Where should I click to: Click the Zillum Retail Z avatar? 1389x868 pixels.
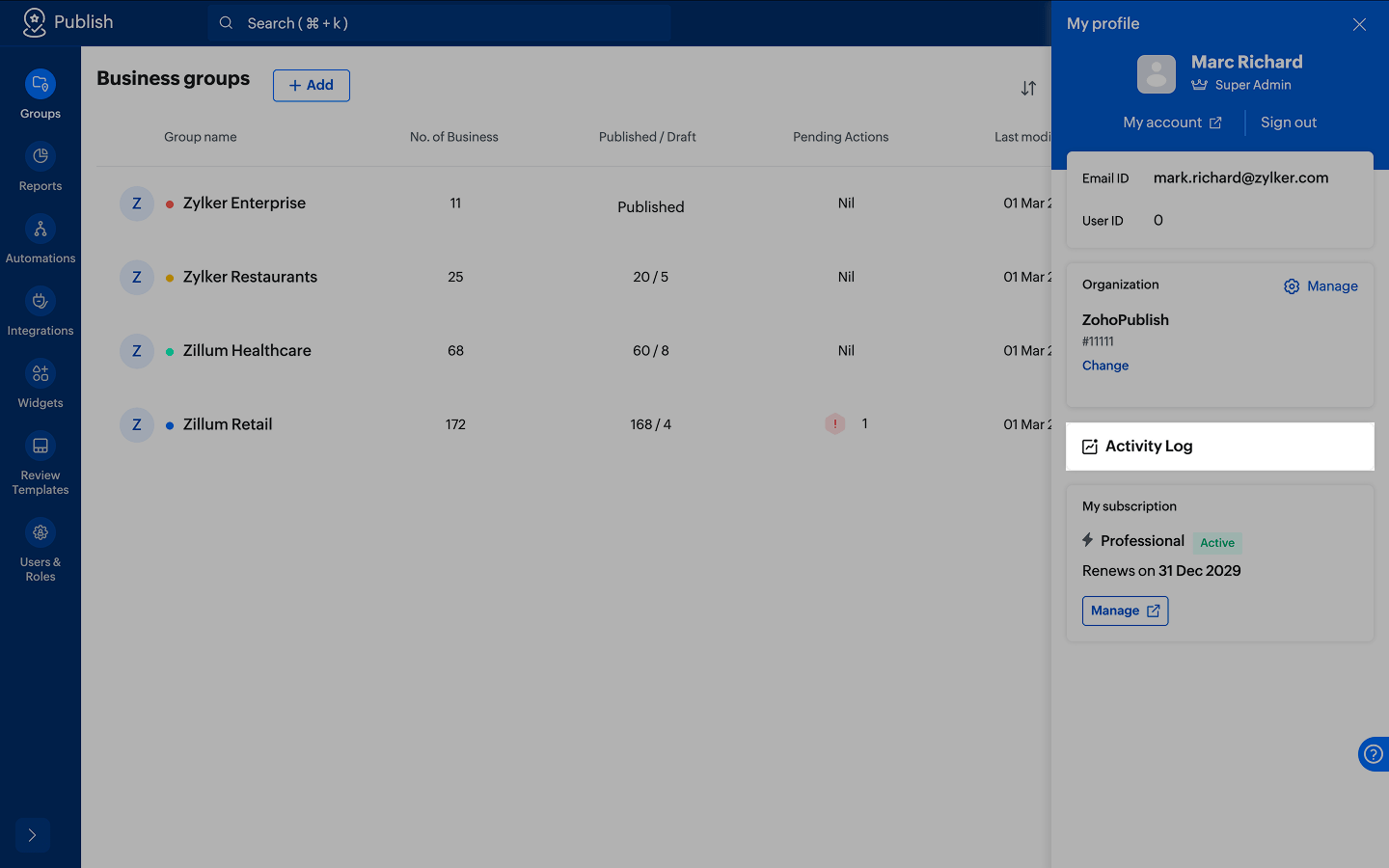tap(137, 424)
